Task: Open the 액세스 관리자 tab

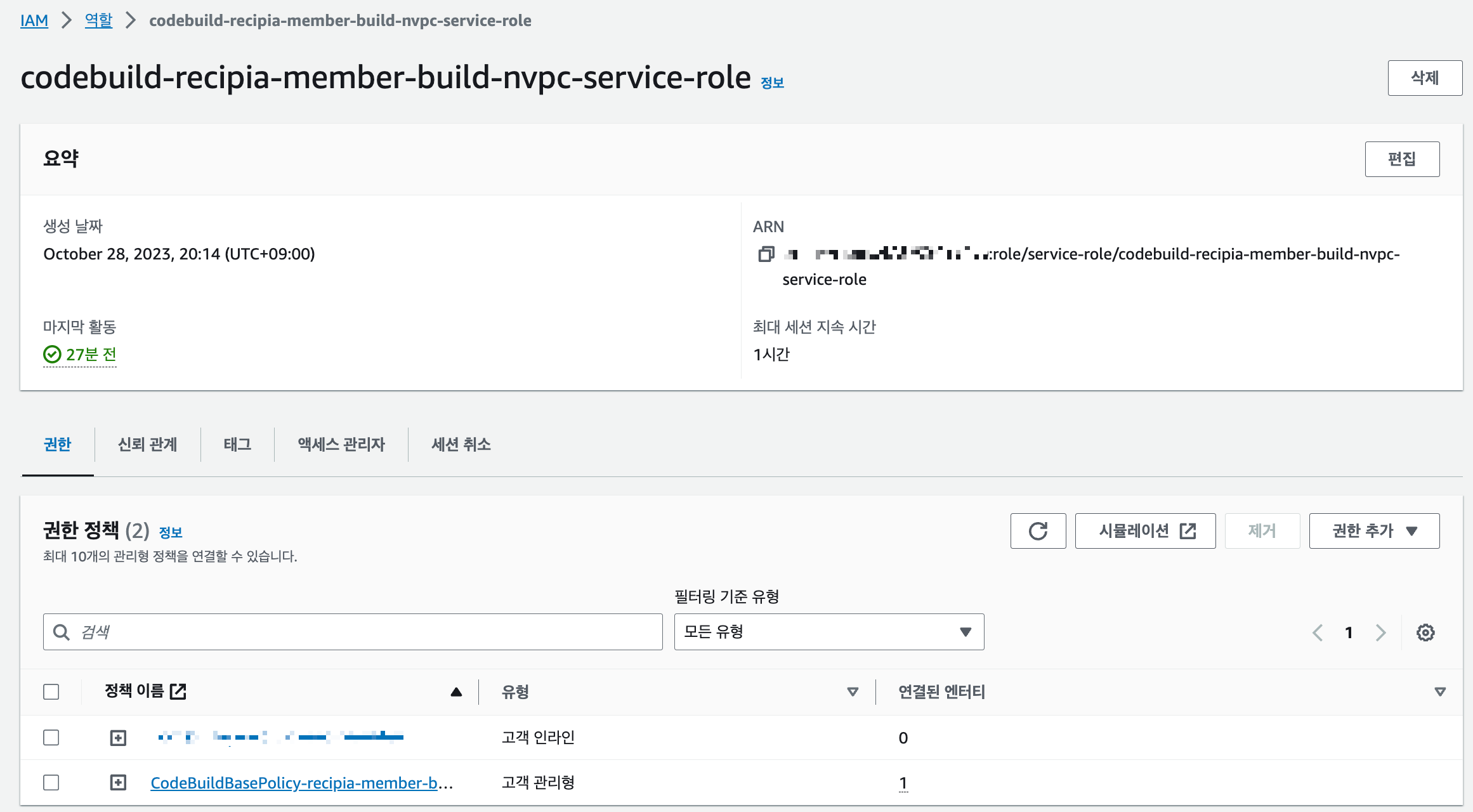Action: point(341,445)
